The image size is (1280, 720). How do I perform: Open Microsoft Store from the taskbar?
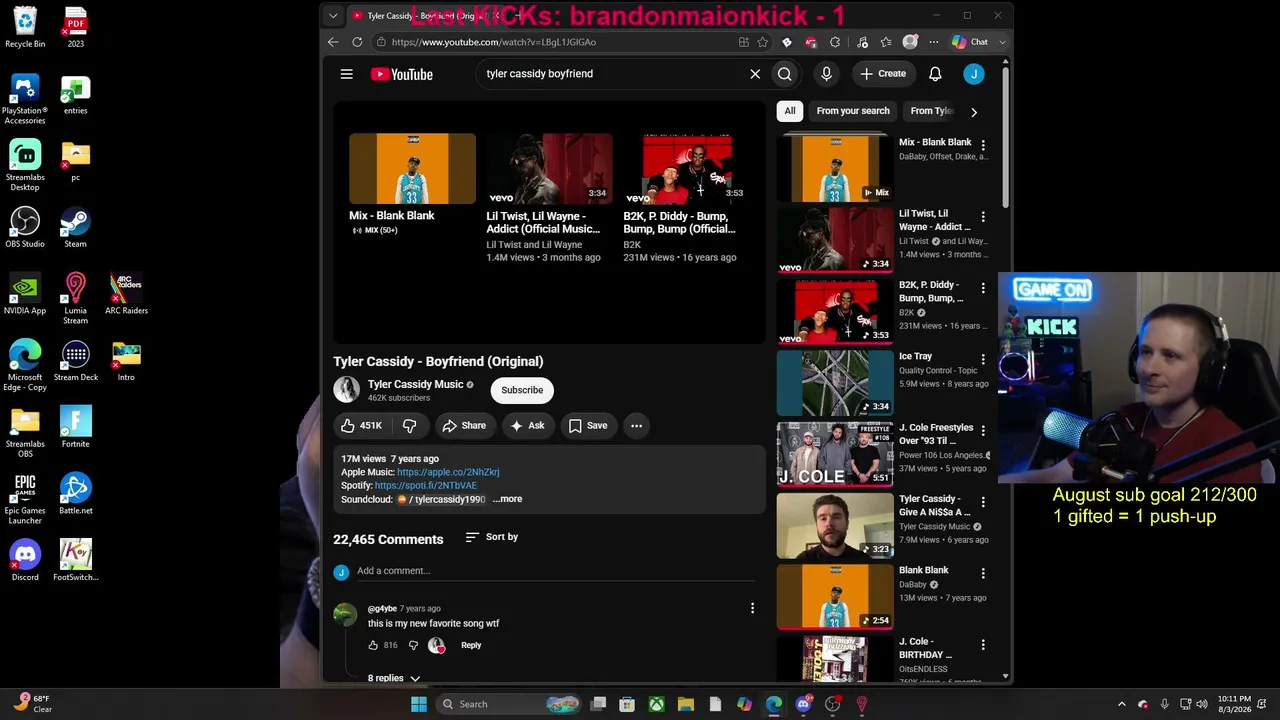[627, 704]
